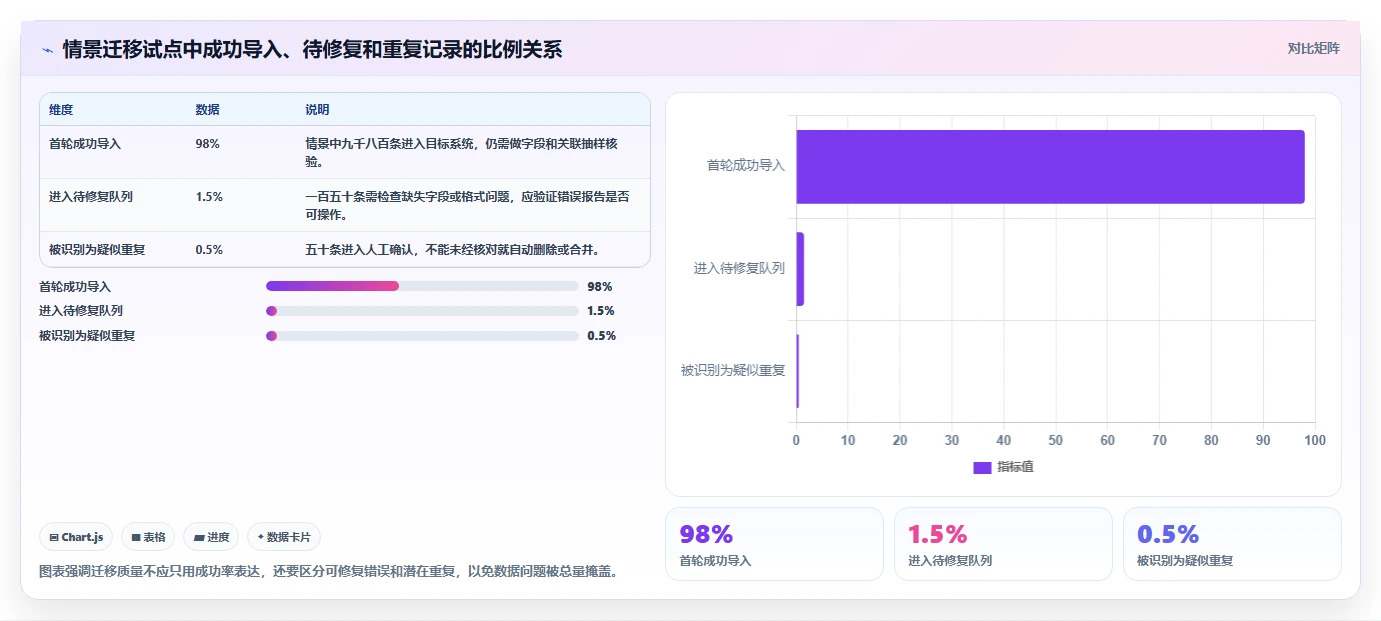Open the 98% data card
1381x621 pixels.
coord(774,544)
